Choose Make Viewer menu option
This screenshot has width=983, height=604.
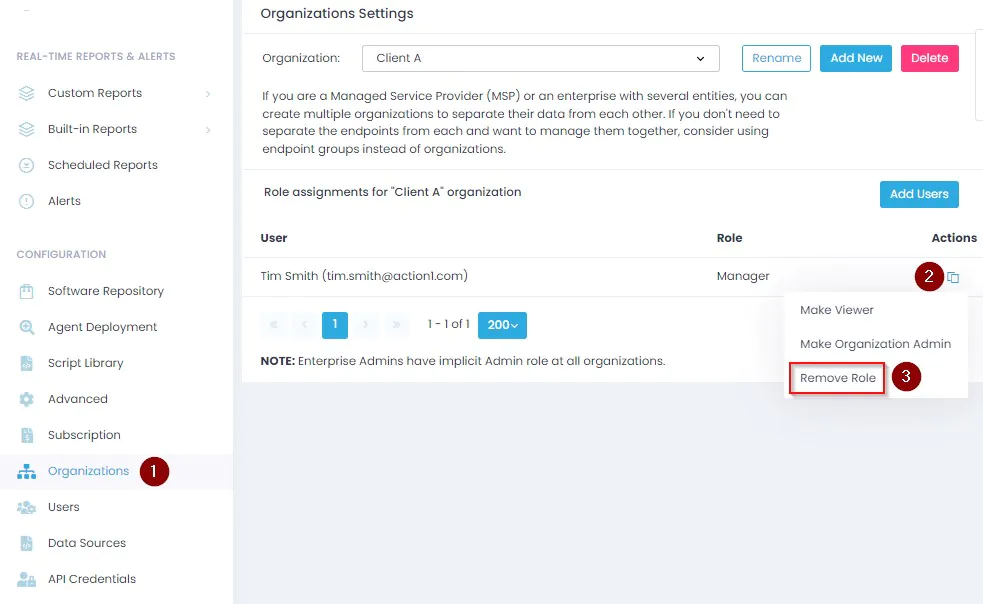click(836, 310)
